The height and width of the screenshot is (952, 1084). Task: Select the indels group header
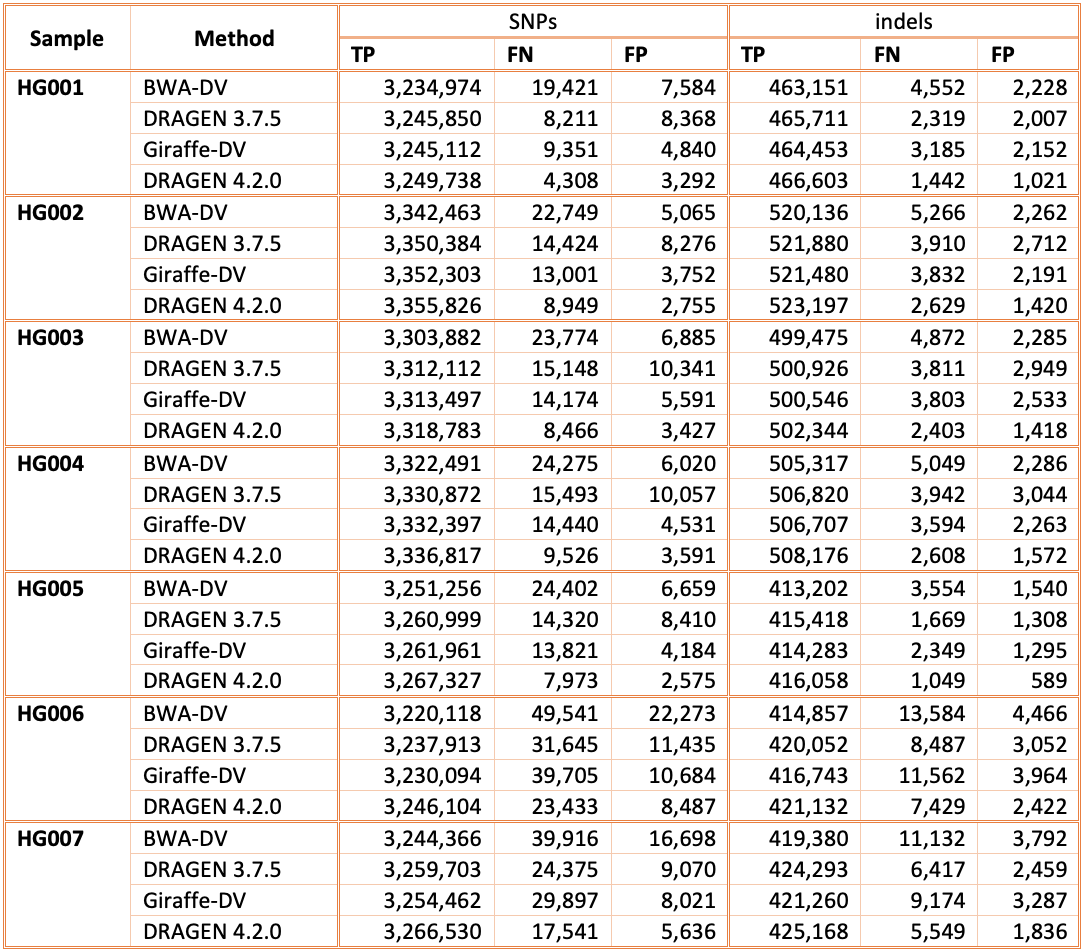click(904, 21)
